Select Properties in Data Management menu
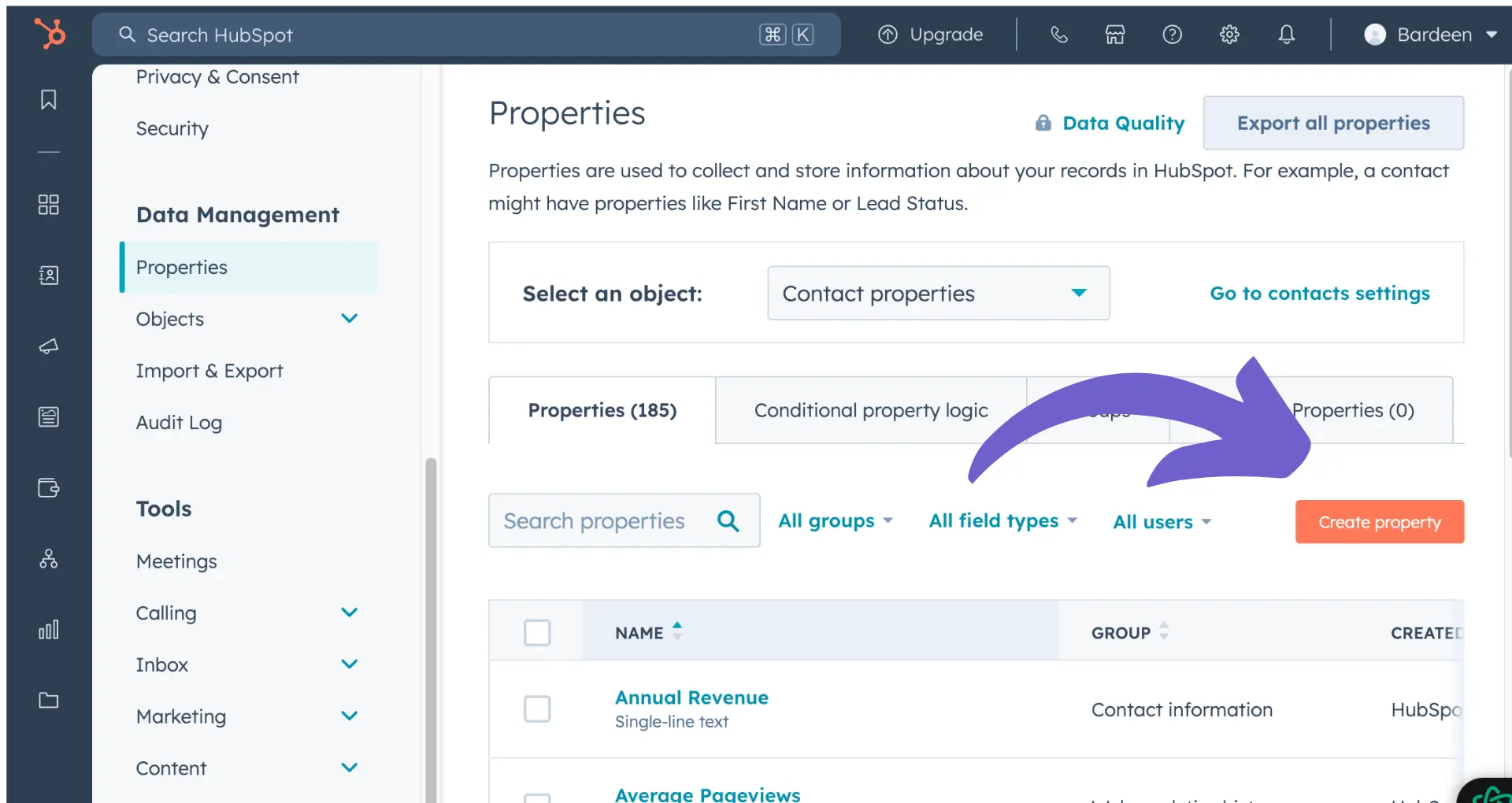 coord(248,267)
